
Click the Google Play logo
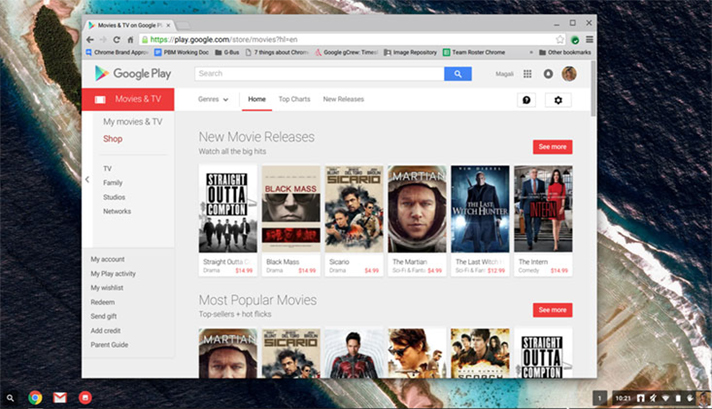coord(133,74)
